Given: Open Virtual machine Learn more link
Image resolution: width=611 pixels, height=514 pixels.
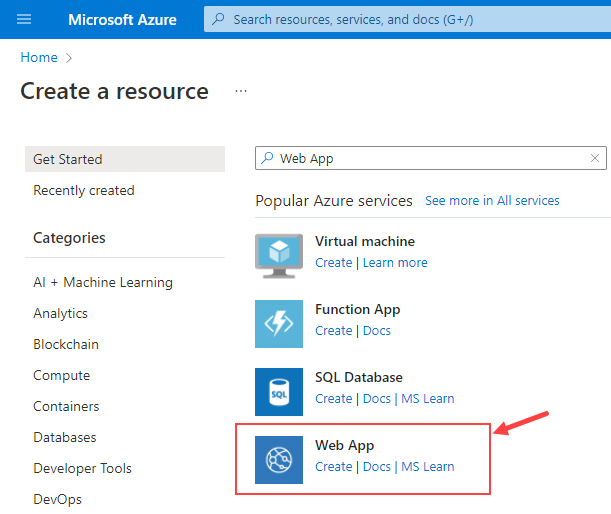Looking at the screenshot, I should pyautogui.click(x=395, y=263).
